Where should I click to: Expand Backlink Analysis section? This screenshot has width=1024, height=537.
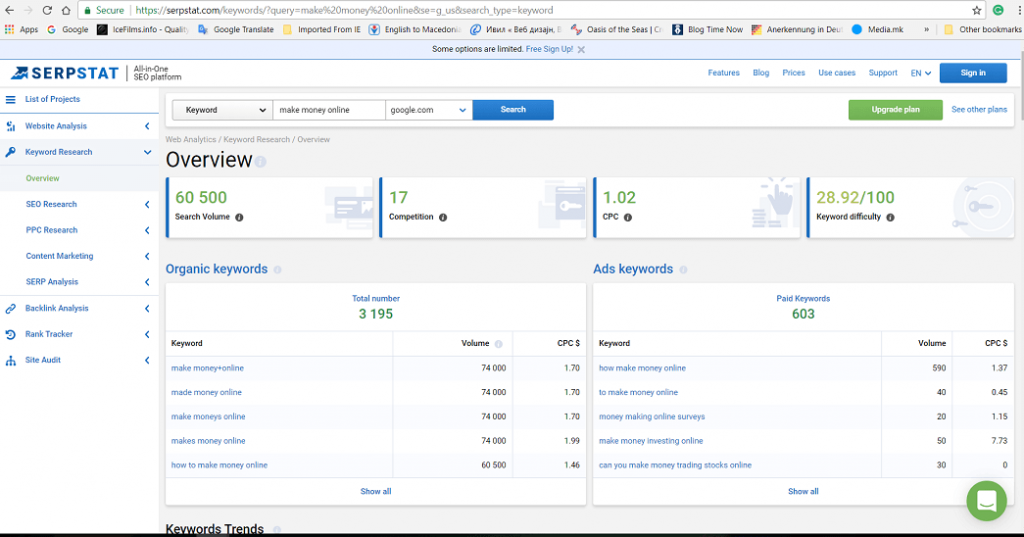pos(147,308)
